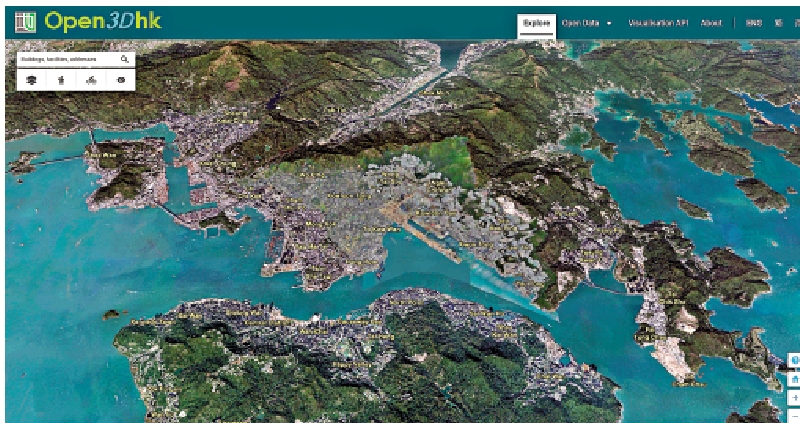Click the home view button at right edge
Image resolution: width=800 pixels, height=423 pixels.
(794, 379)
